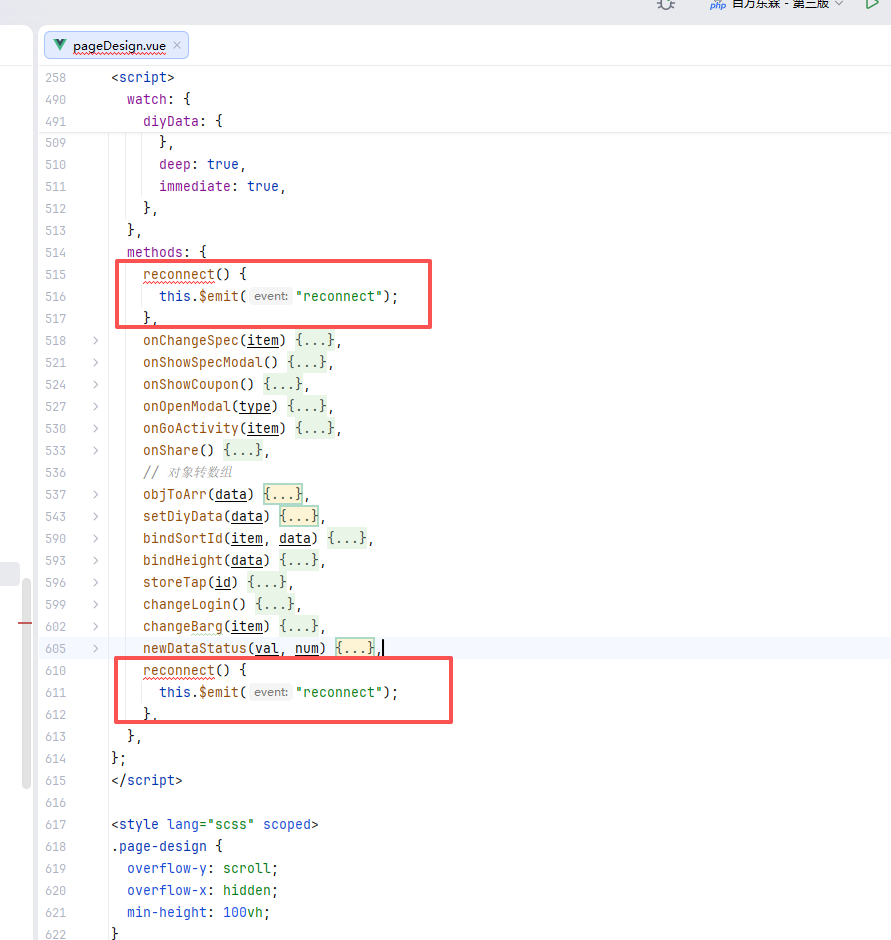Expand the newDataStatus(val, num) fold chevron
The image size is (891, 940).
(95, 648)
